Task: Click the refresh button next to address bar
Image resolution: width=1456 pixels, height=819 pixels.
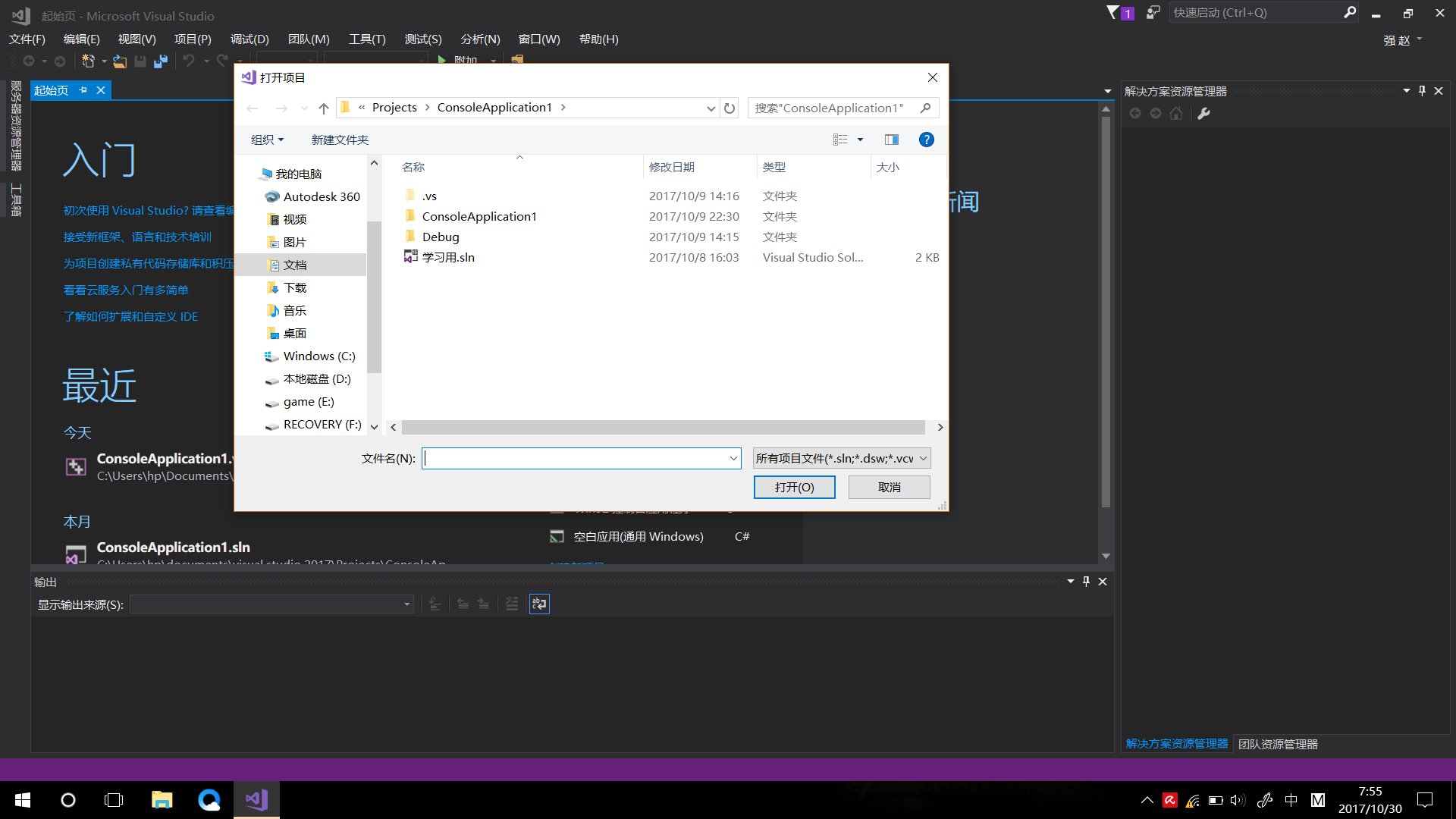Action: 730,108
